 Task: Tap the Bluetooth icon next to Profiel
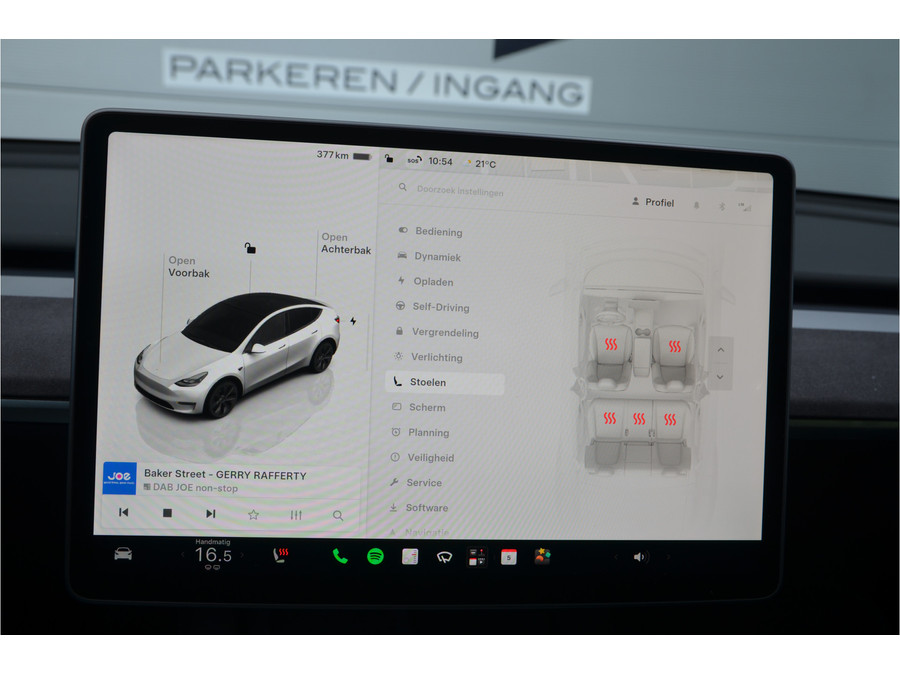(722, 206)
